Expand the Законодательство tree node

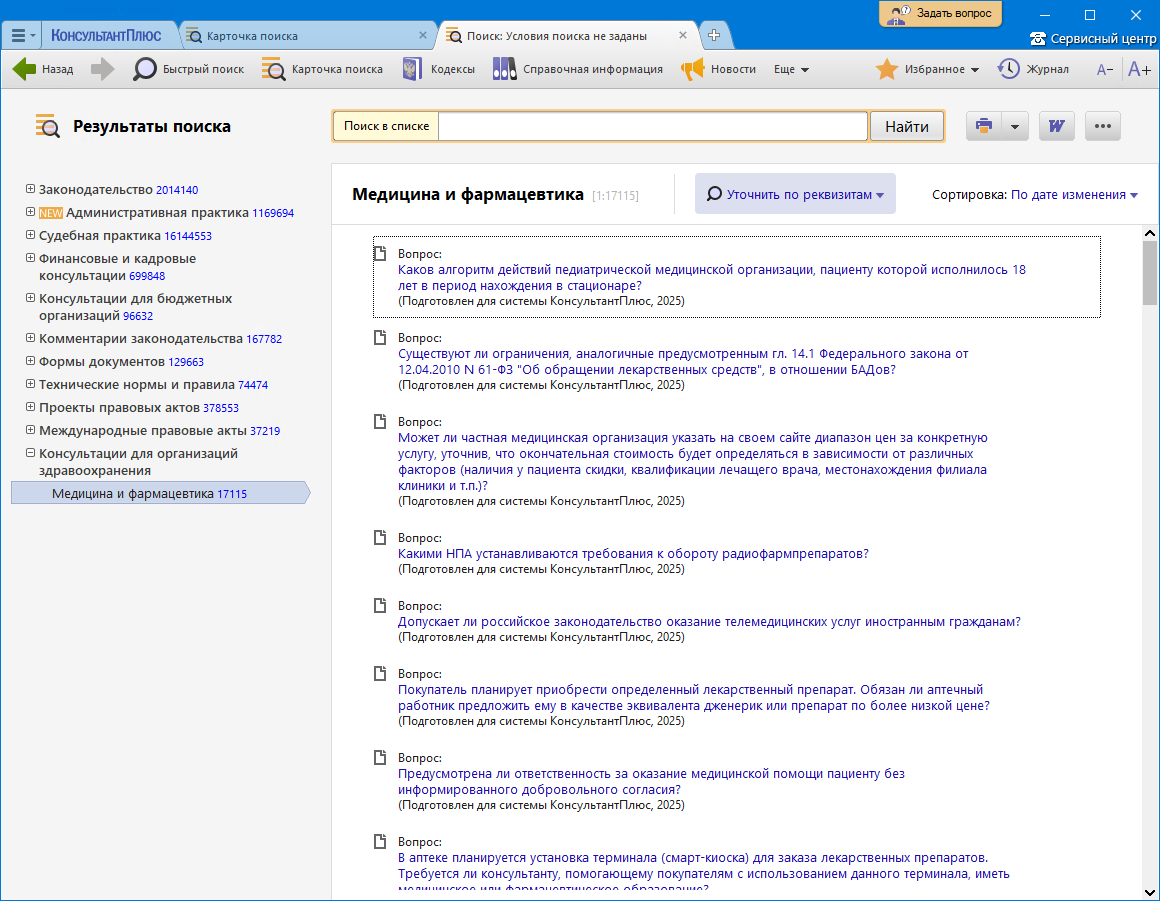click(31, 189)
